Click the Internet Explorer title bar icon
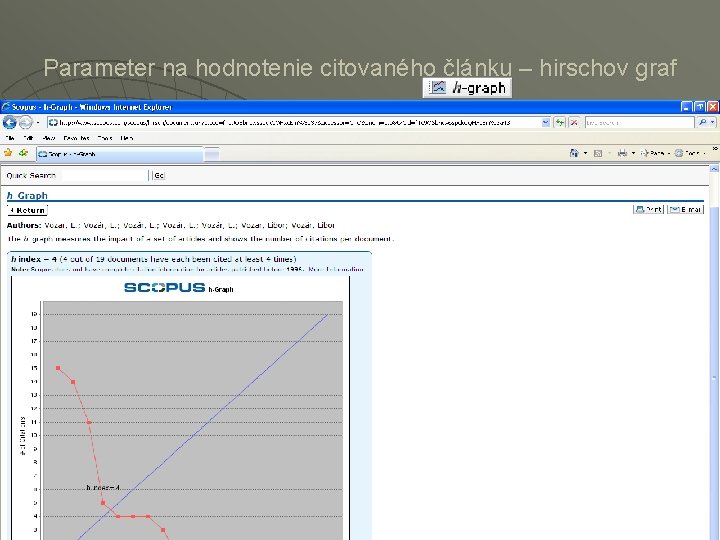 pyautogui.click(x=6, y=107)
